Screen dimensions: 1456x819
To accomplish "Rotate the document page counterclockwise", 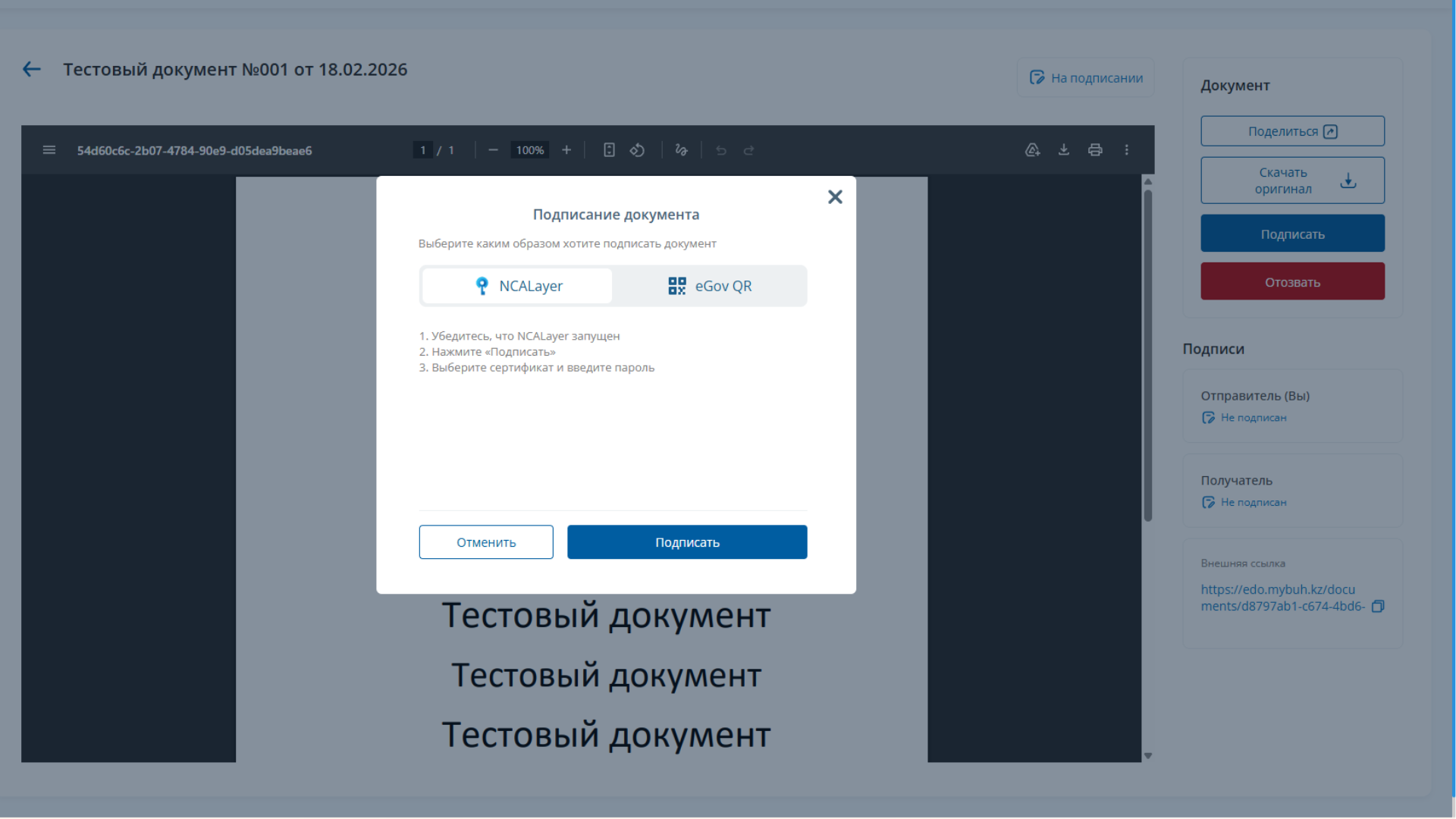I will (637, 149).
